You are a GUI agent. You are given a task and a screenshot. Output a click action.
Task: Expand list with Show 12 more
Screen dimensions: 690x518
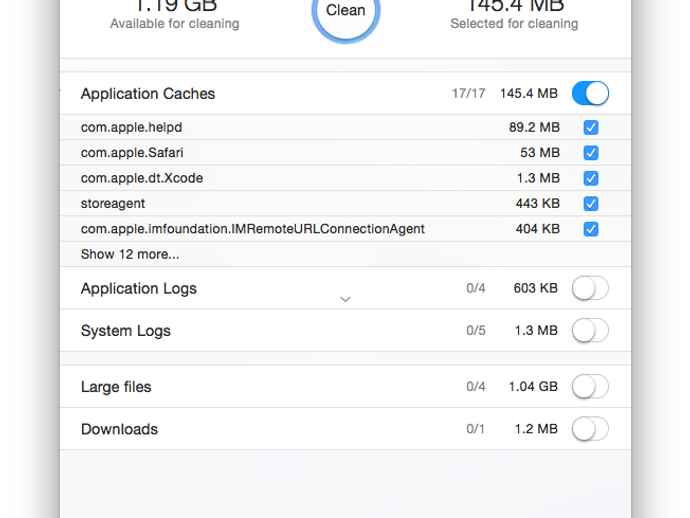click(130, 254)
